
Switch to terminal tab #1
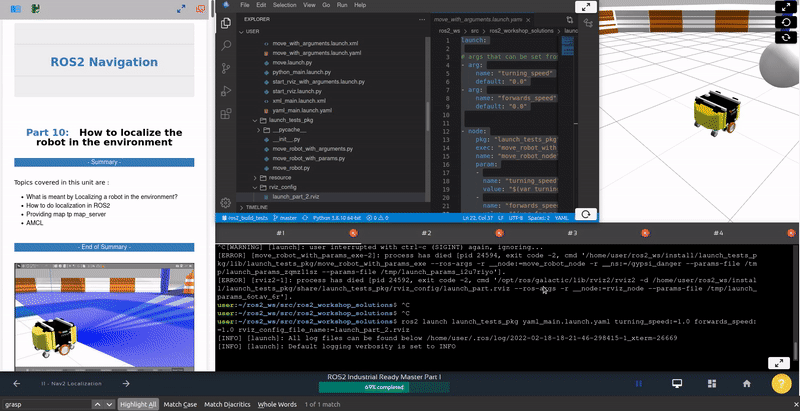click(x=280, y=233)
